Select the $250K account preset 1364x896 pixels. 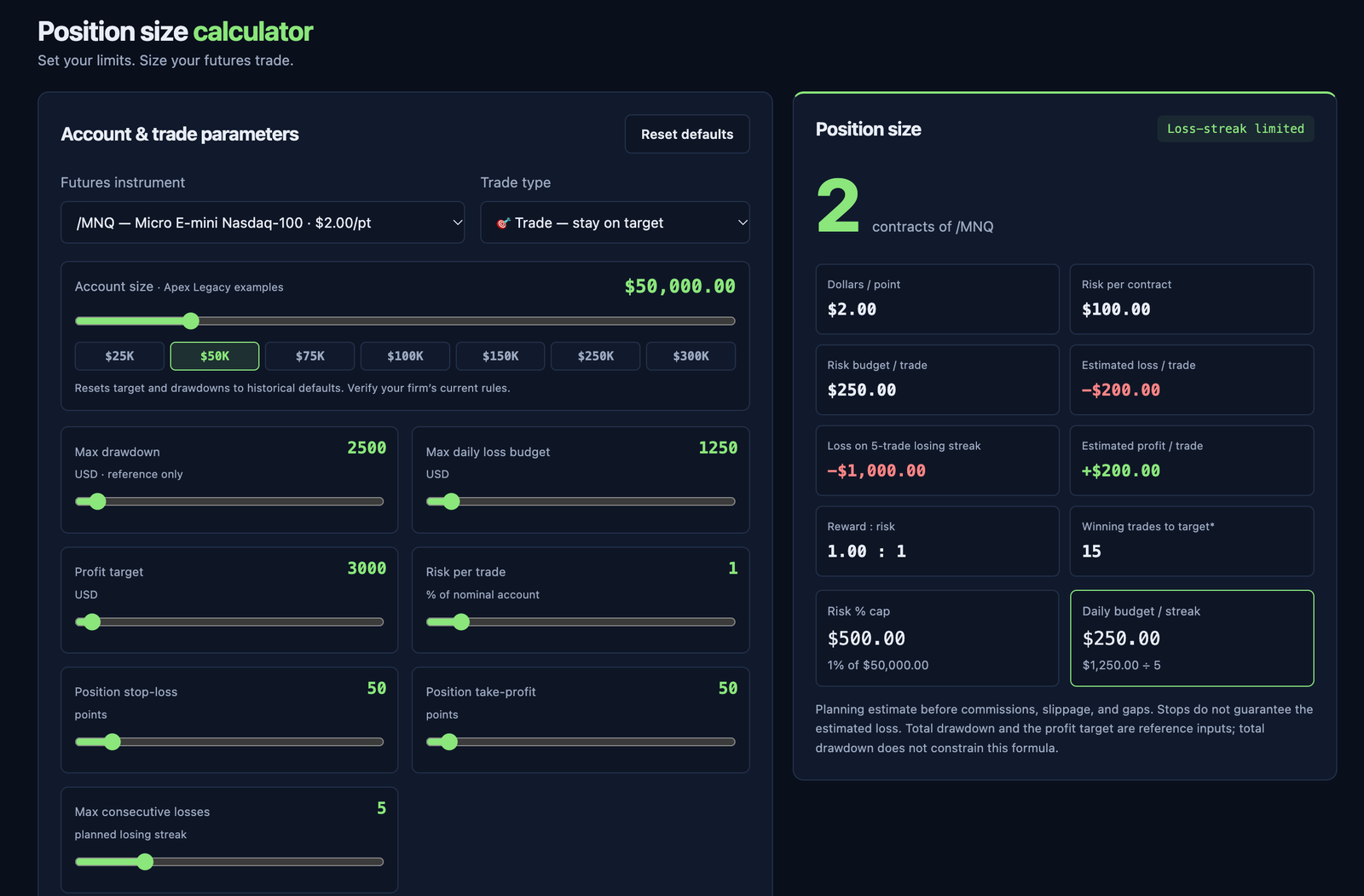click(596, 356)
